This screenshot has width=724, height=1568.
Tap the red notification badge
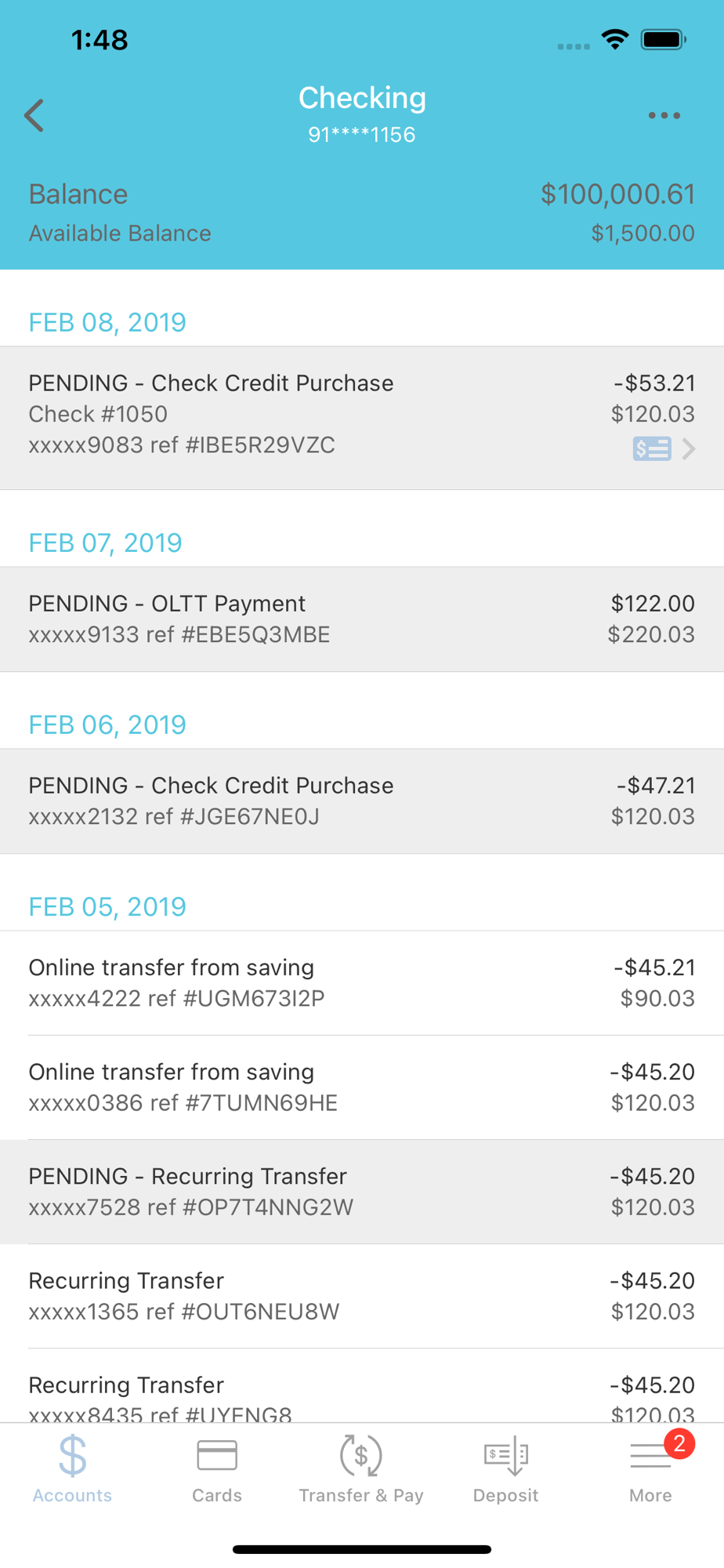pyautogui.click(x=679, y=1443)
